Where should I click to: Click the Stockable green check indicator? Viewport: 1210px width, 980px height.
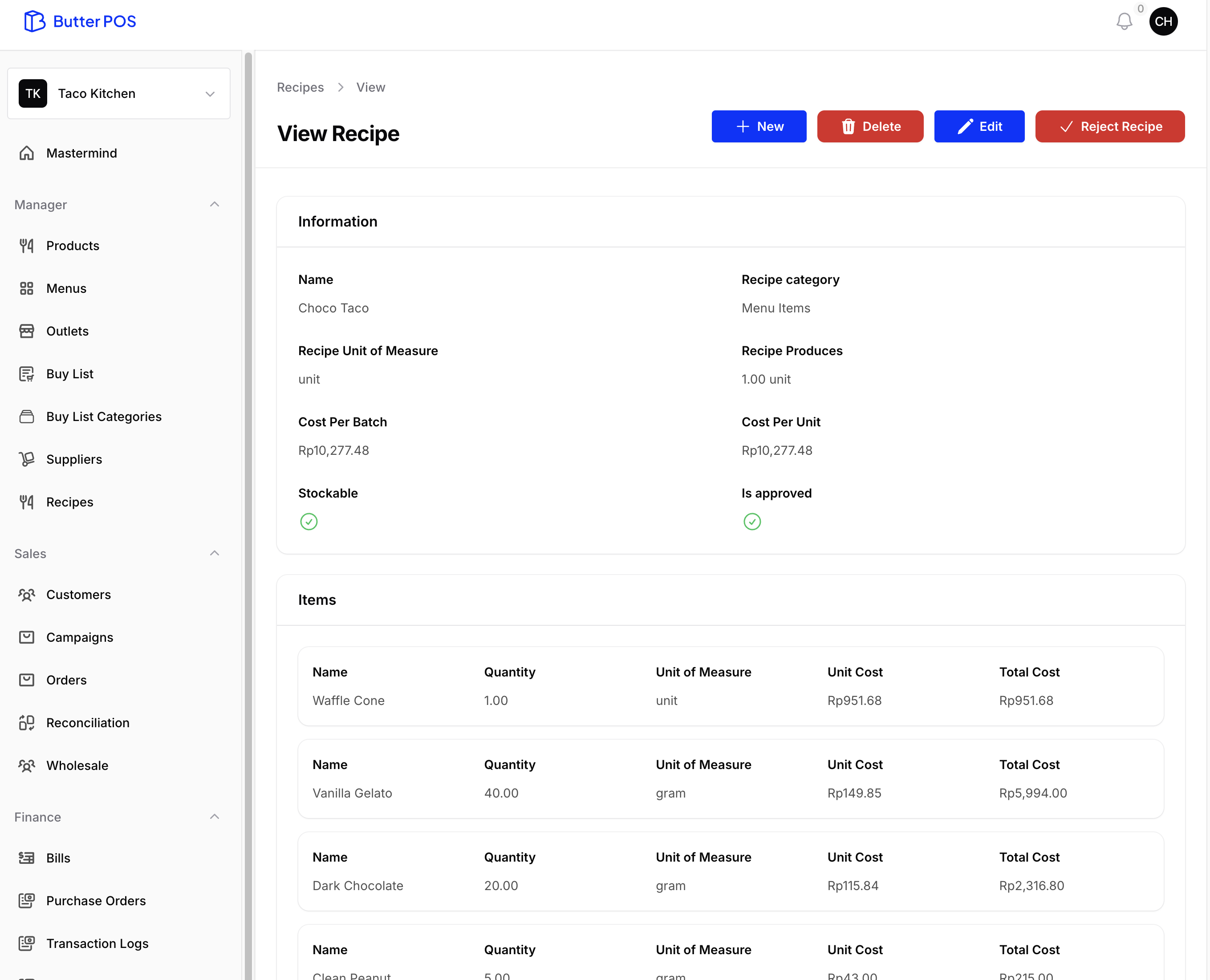[309, 522]
